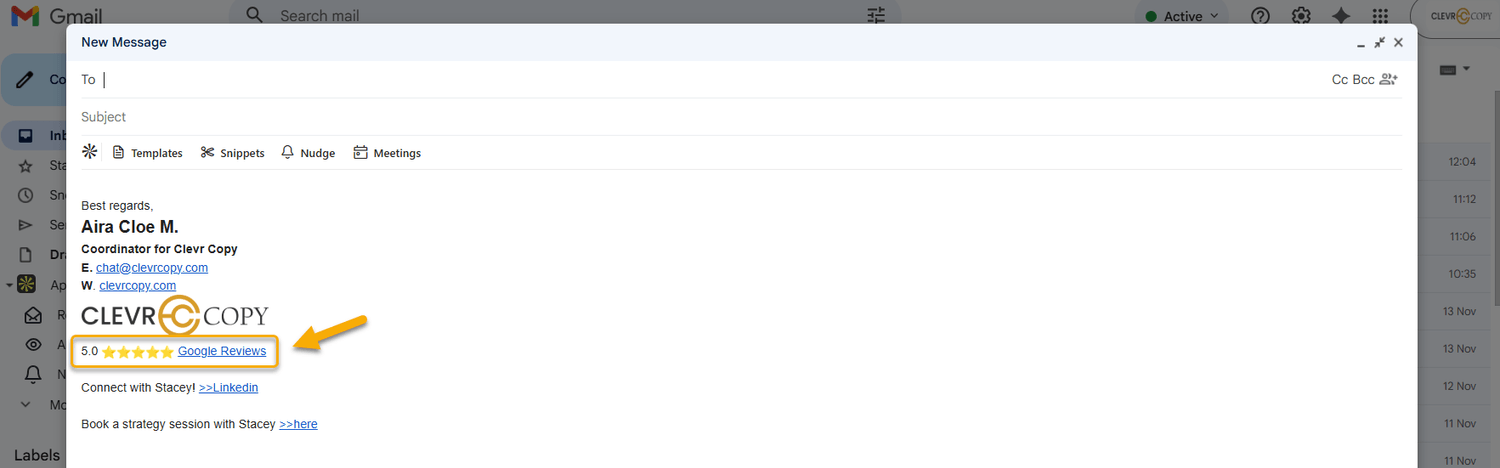This screenshot has width=1500, height=468.
Task: Collapse the More section chevron in sidebar
Action: (26, 405)
